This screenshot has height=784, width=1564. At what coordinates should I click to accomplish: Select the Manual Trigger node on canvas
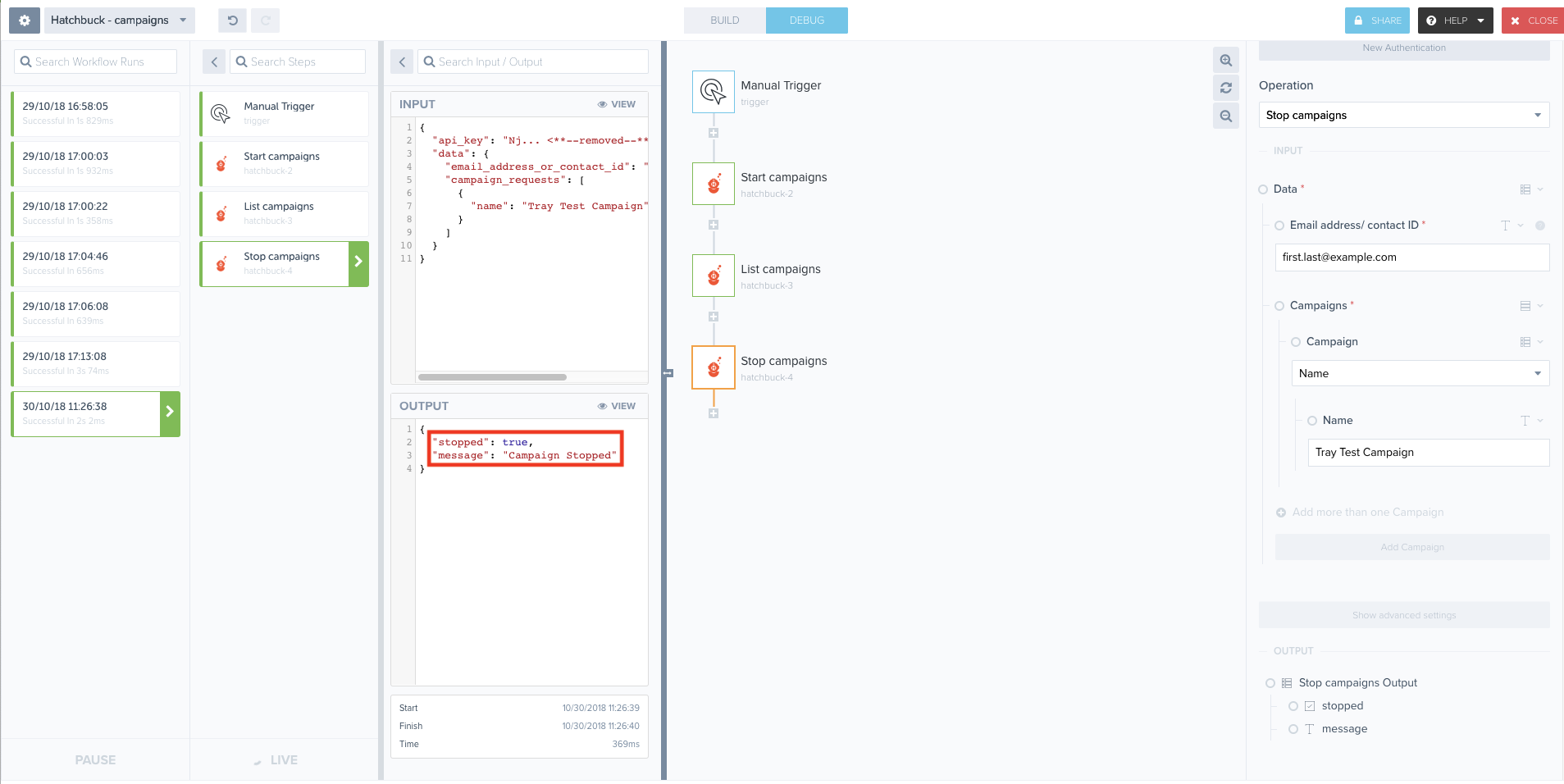714,92
